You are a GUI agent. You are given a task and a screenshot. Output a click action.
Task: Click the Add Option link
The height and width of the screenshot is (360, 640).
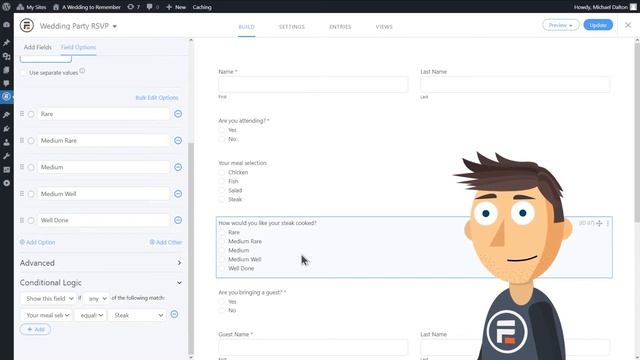click(38, 242)
